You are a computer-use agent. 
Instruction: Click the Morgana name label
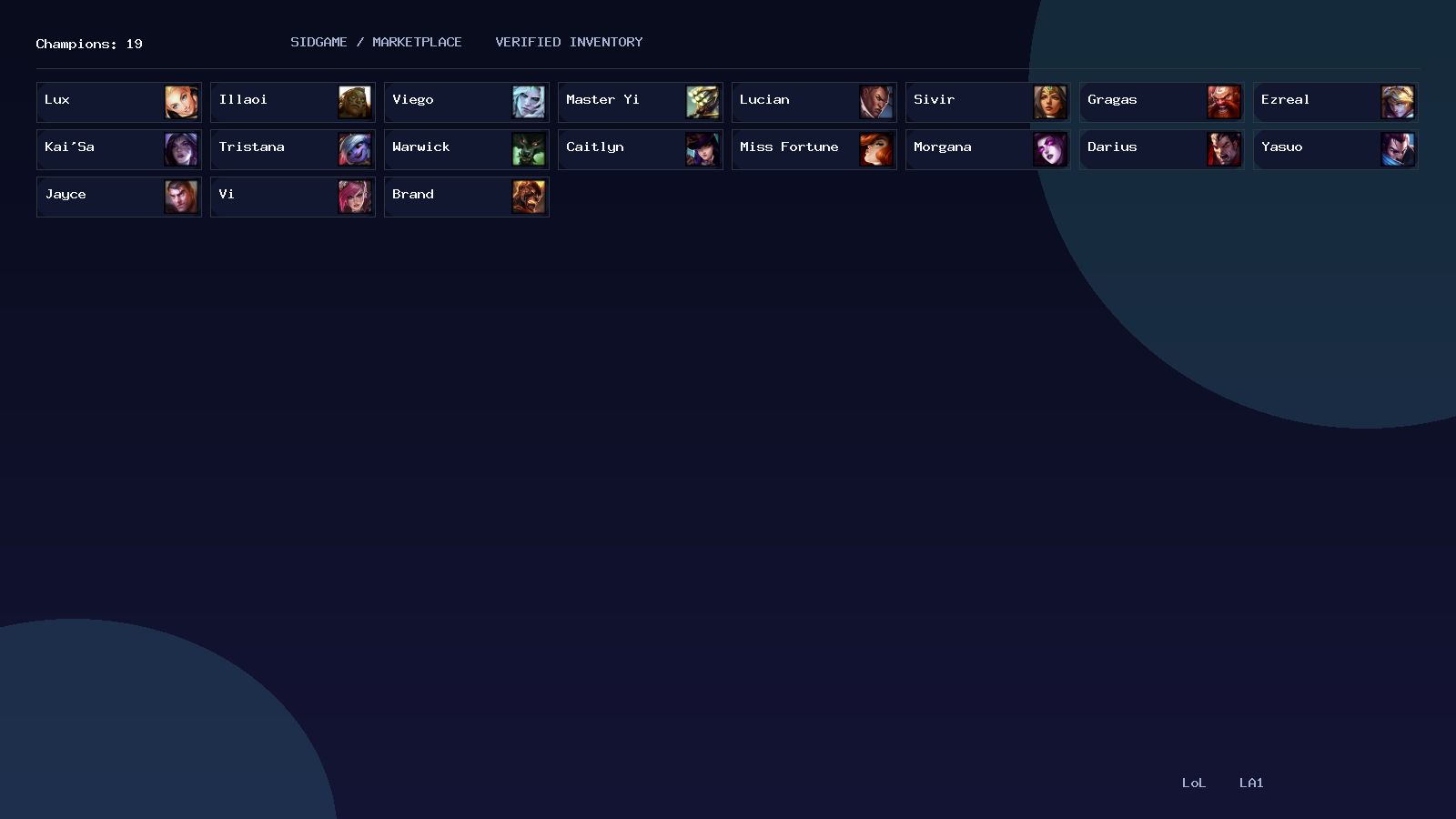943,147
